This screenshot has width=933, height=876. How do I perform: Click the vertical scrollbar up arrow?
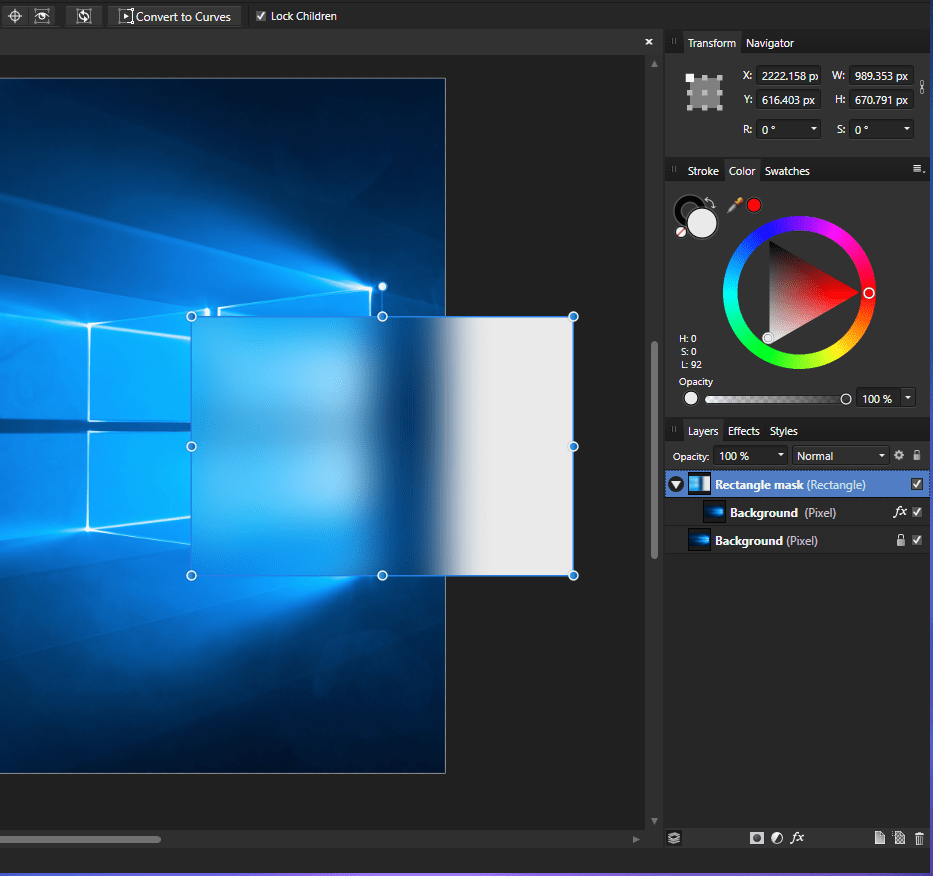pyautogui.click(x=654, y=64)
